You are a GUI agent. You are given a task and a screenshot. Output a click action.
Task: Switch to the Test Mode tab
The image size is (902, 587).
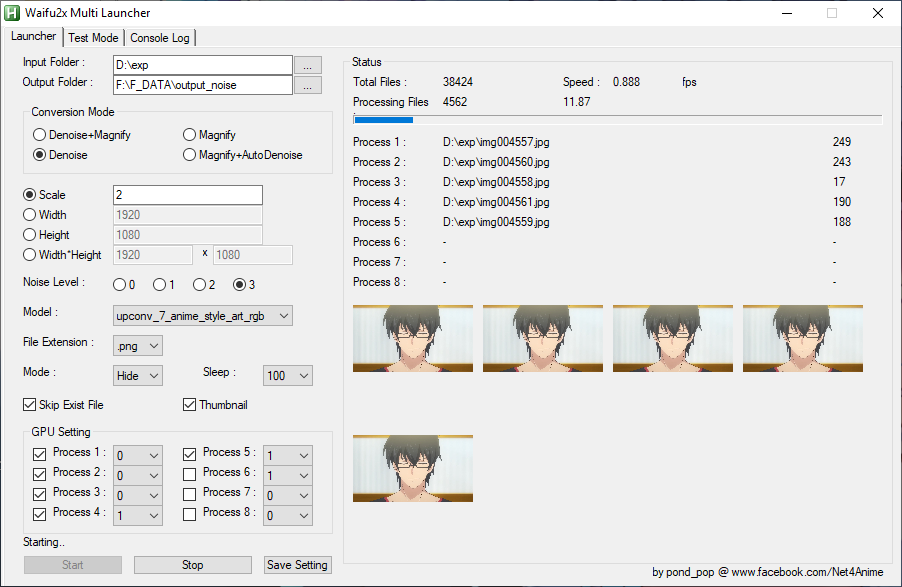pos(93,38)
